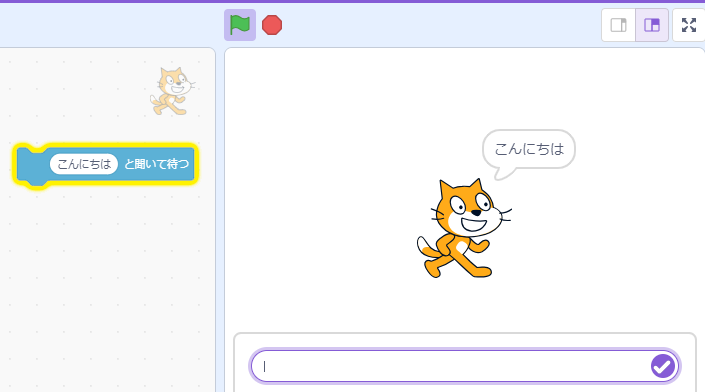705x392 pixels.
Task: Click the green flag to start
Action: (240, 25)
